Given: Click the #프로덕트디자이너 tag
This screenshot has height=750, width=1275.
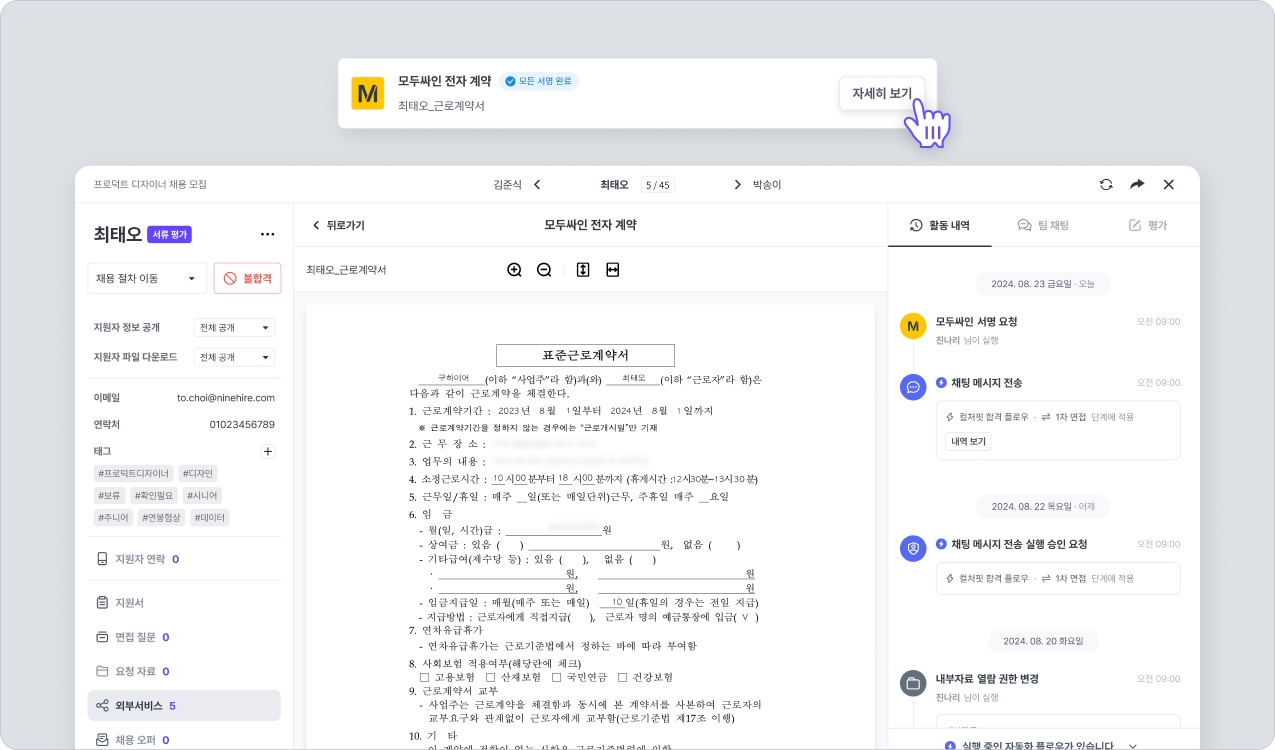Looking at the screenshot, I should point(134,473).
